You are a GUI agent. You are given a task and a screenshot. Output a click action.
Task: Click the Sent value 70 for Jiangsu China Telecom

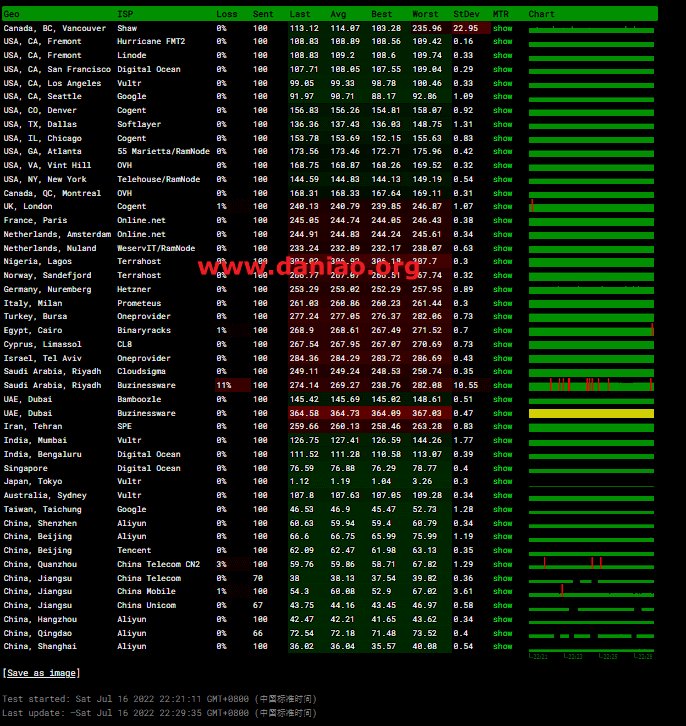pos(258,578)
